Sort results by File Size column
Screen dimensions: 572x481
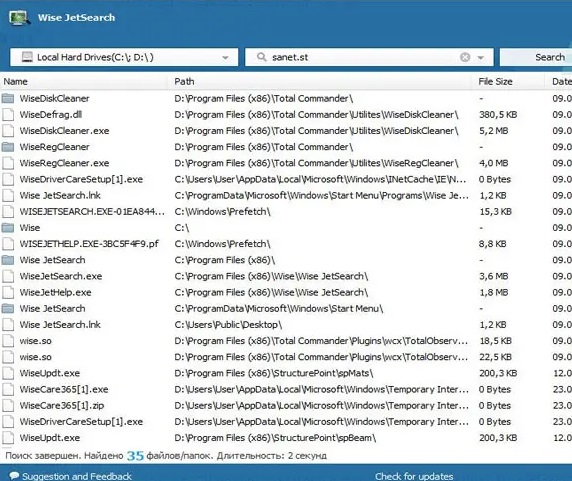pos(495,82)
